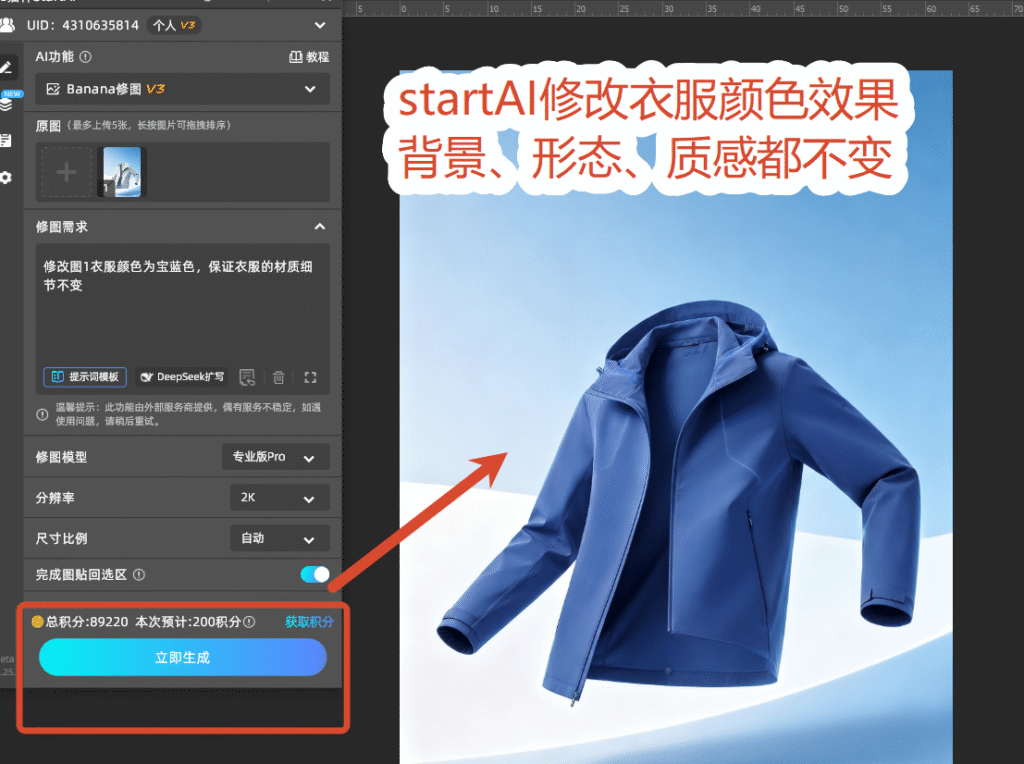Open the Banana修图 V3 function dropdown
This screenshot has height=764, width=1024.
coord(182,89)
